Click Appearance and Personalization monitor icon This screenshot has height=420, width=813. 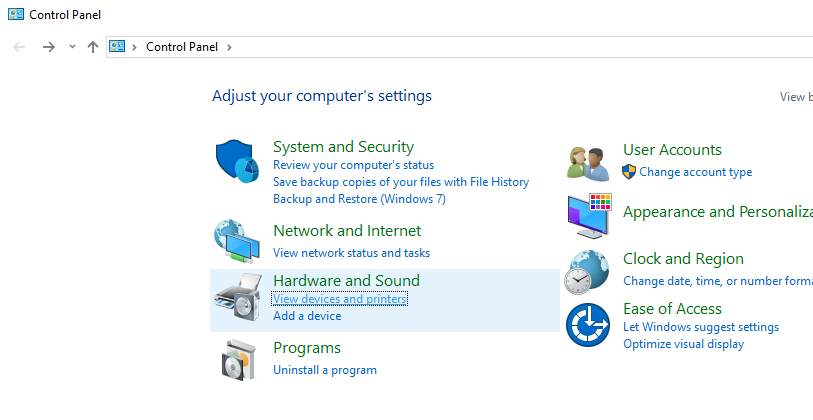[589, 216]
